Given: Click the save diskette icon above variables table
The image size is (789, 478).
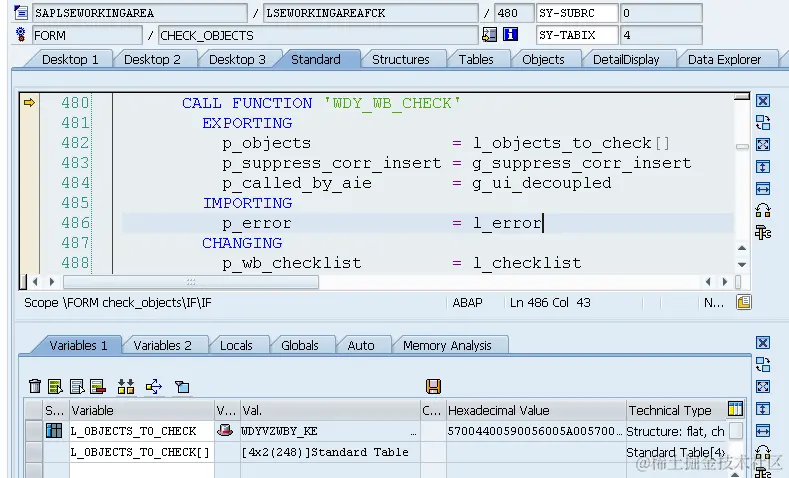Looking at the screenshot, I should (433, 386).
